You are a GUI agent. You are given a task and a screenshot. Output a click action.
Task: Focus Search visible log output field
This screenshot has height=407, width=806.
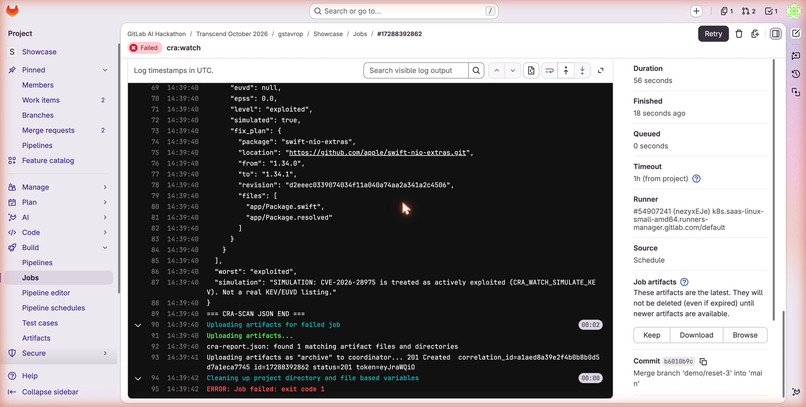(416, 70)
